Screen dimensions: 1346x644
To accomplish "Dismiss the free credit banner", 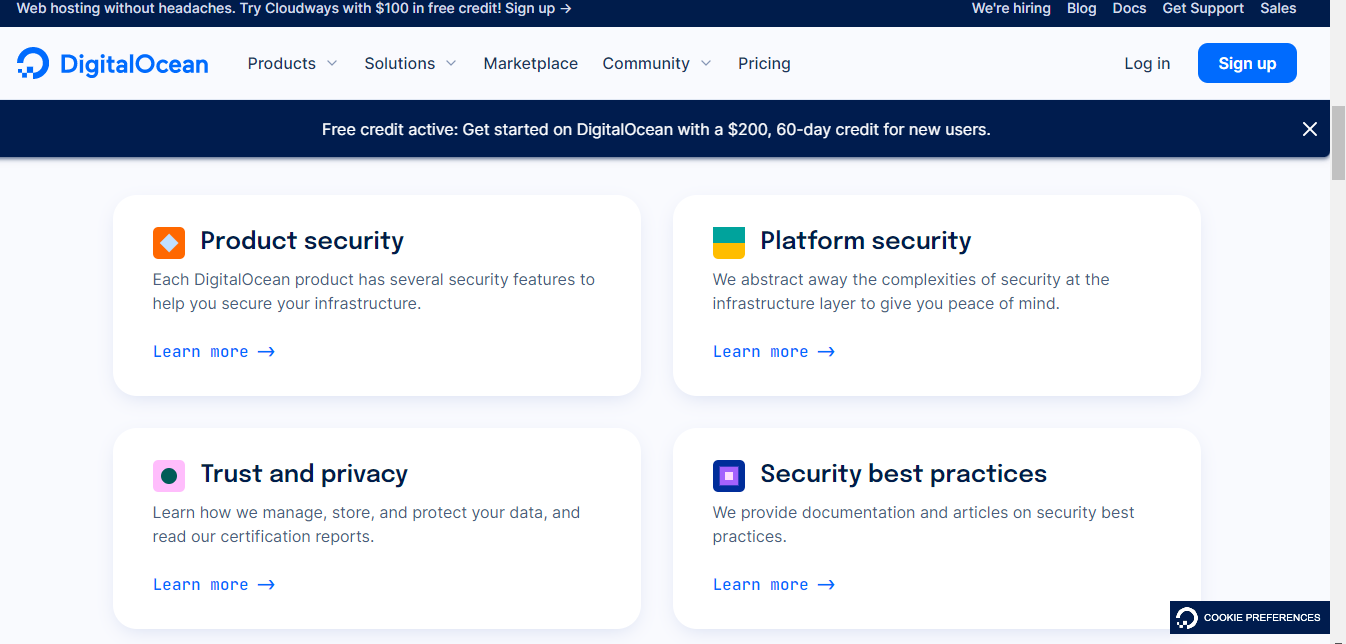I will click(1310, 129).
